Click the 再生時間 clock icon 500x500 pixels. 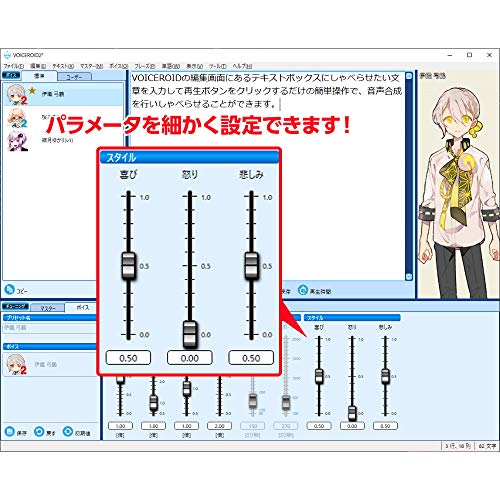tap(303, 290)
